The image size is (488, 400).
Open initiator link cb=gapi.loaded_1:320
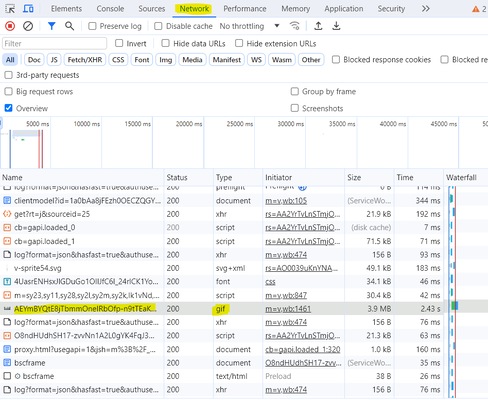[303, 350]
